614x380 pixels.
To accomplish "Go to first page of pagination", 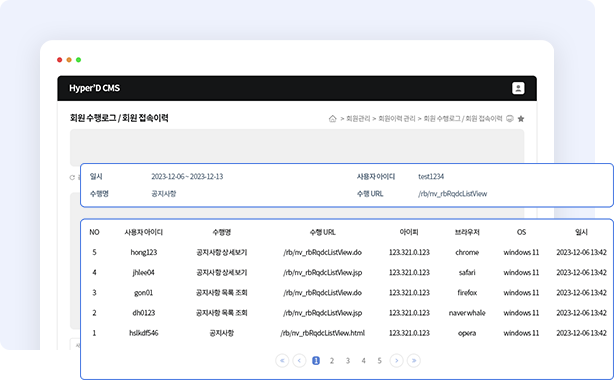I will [x=282, y=360].
